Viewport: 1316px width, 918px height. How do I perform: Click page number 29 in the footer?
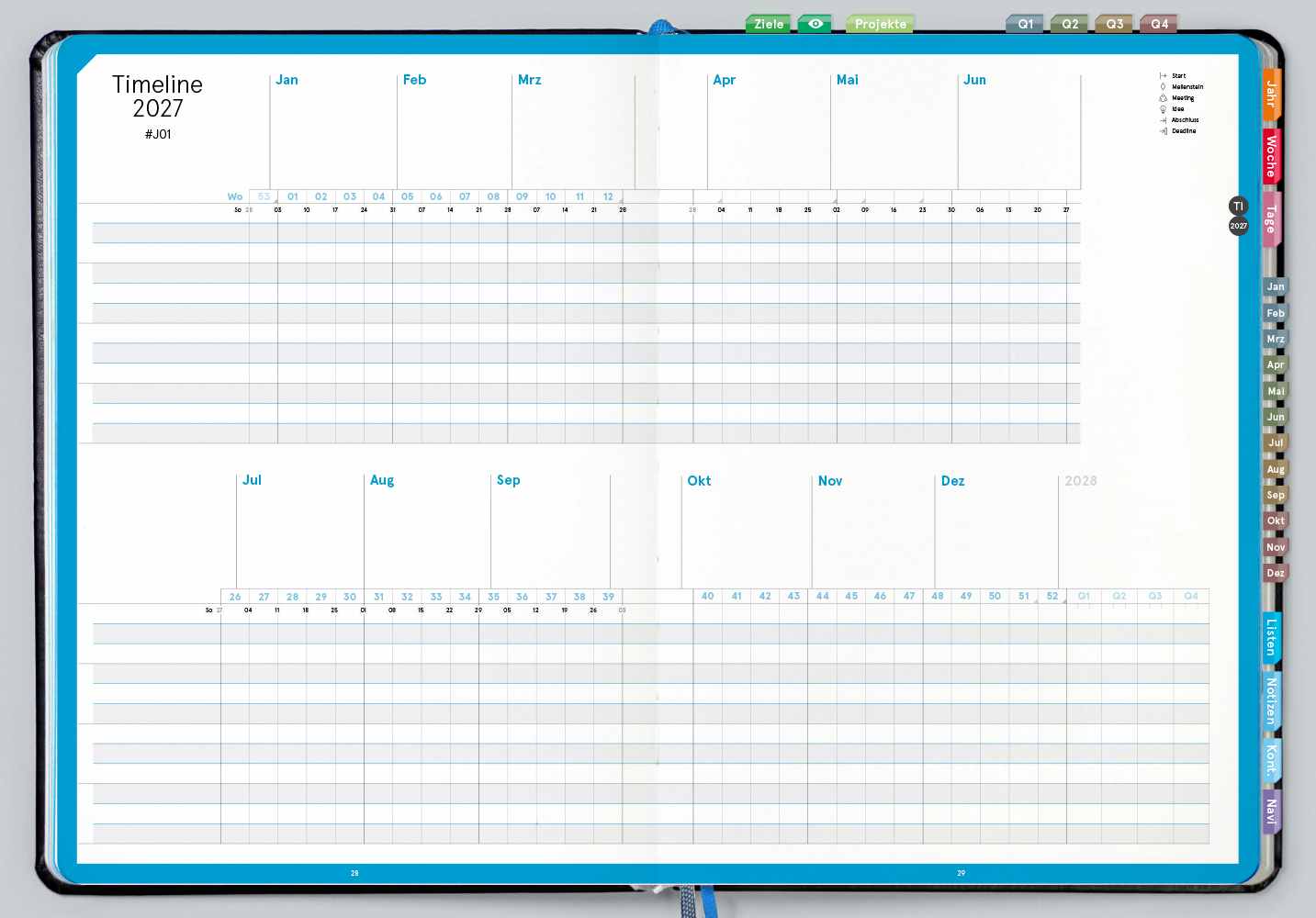click(x=962, y=873)
